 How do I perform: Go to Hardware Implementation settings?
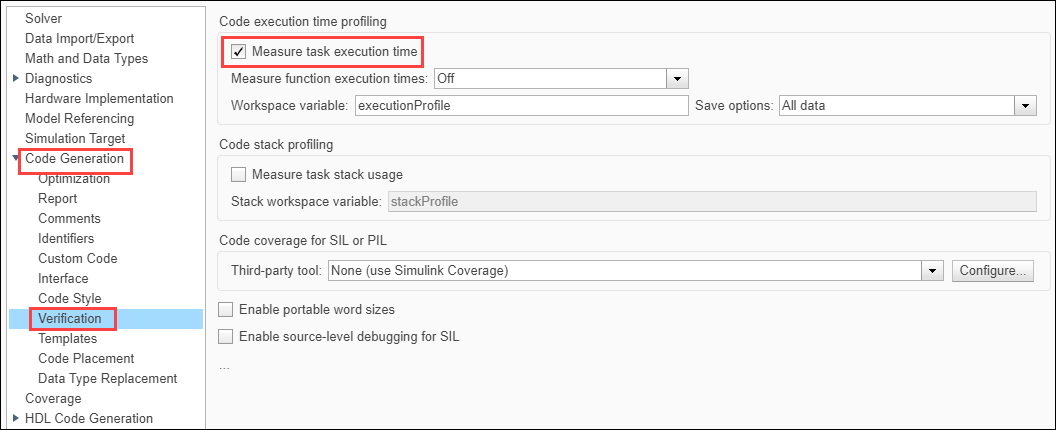99,98
